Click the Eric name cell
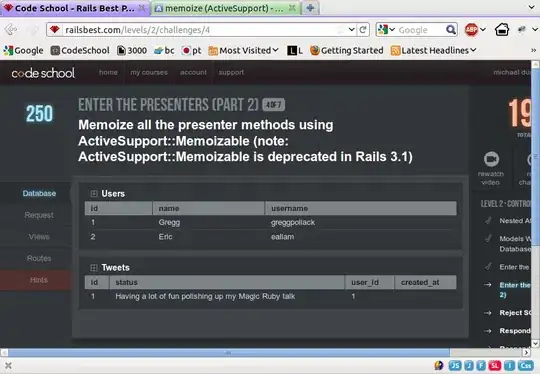The width and height of the screenshot is (540, 374). tap(165, 237)
